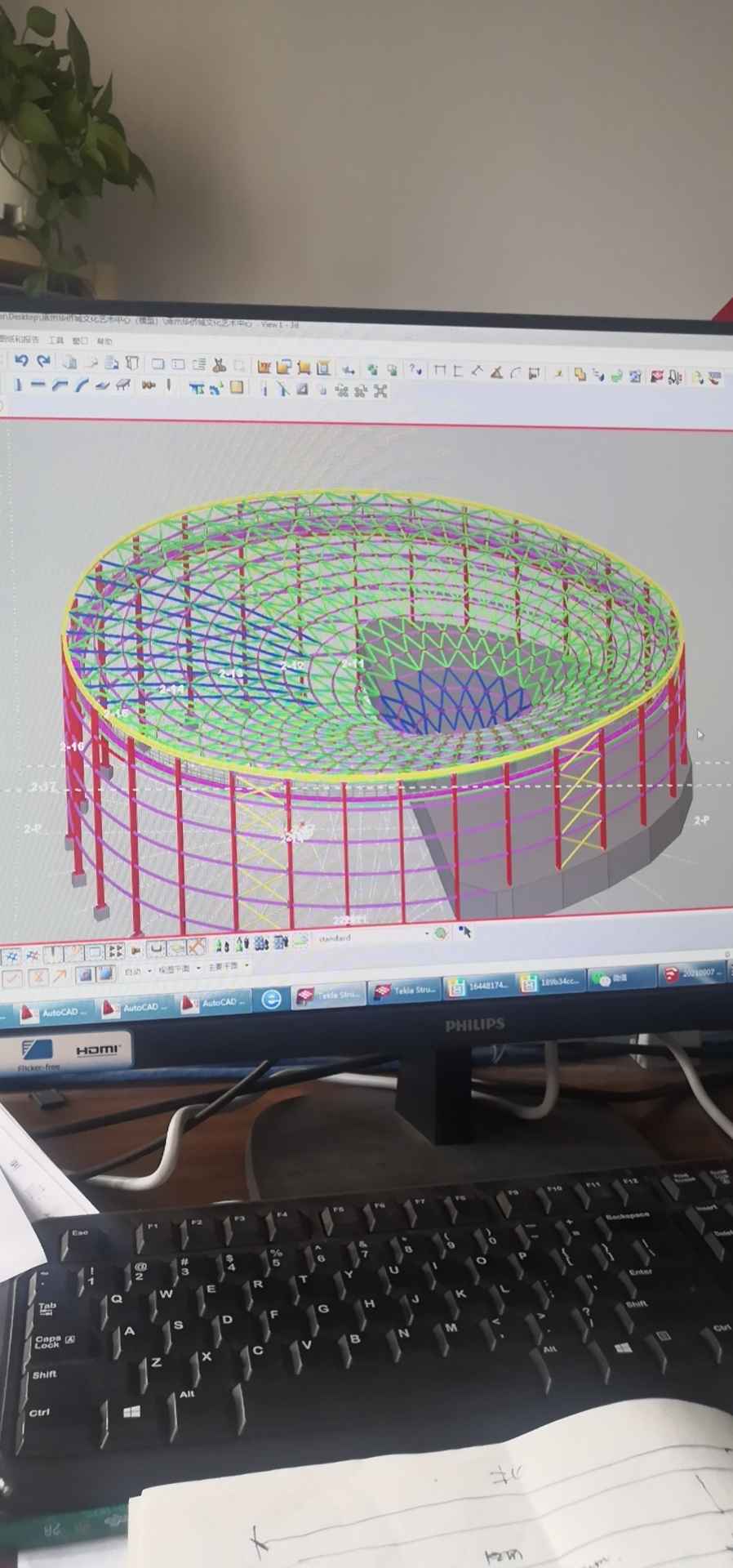Click the Redo arrow in the toolbar
This screenshot has height=1568, width=733.
(x=44, y=362)
